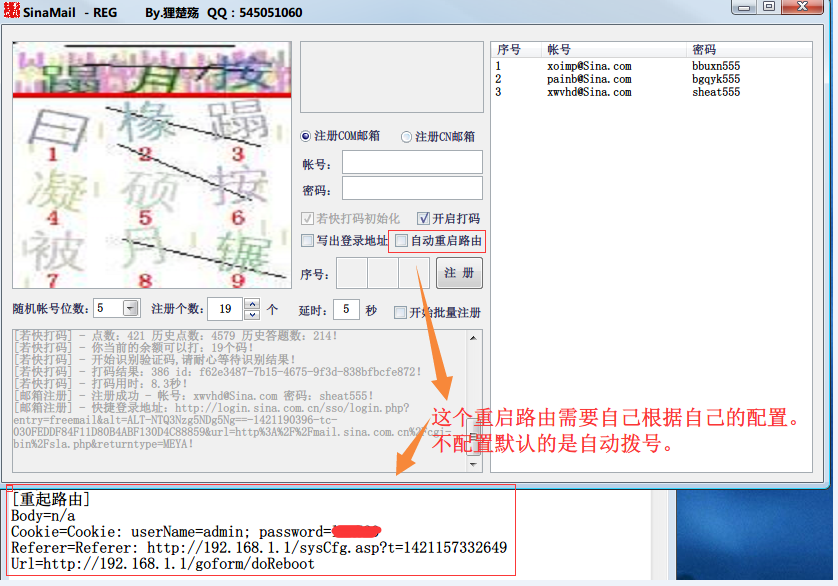The image size is (838, 586).
Task: Click the Referer sysCfg.asp line
Action: tap(259, 548)
